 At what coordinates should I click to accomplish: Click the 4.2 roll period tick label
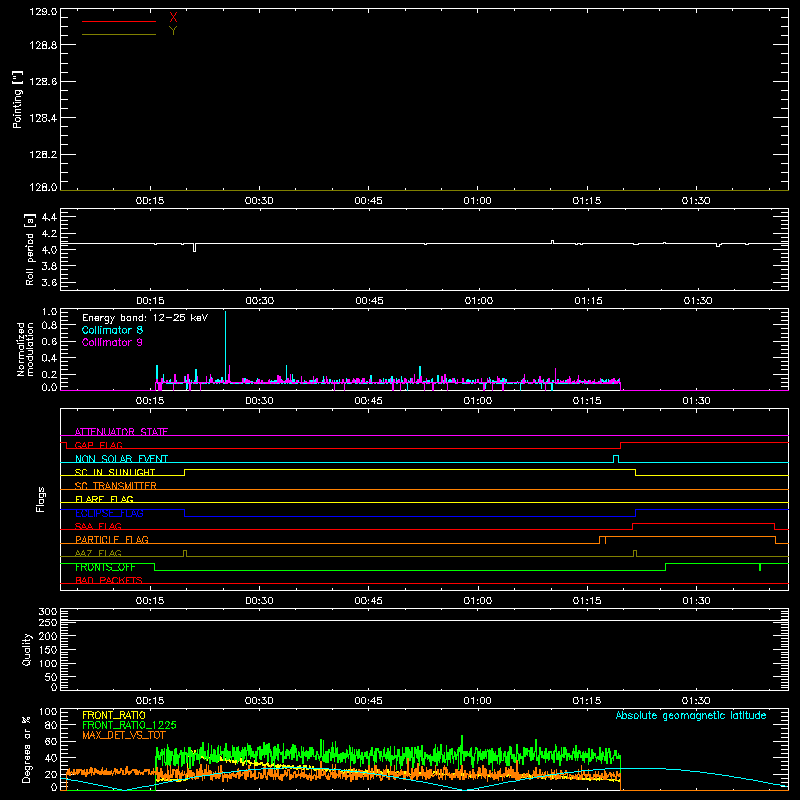[x=49, y=234]
